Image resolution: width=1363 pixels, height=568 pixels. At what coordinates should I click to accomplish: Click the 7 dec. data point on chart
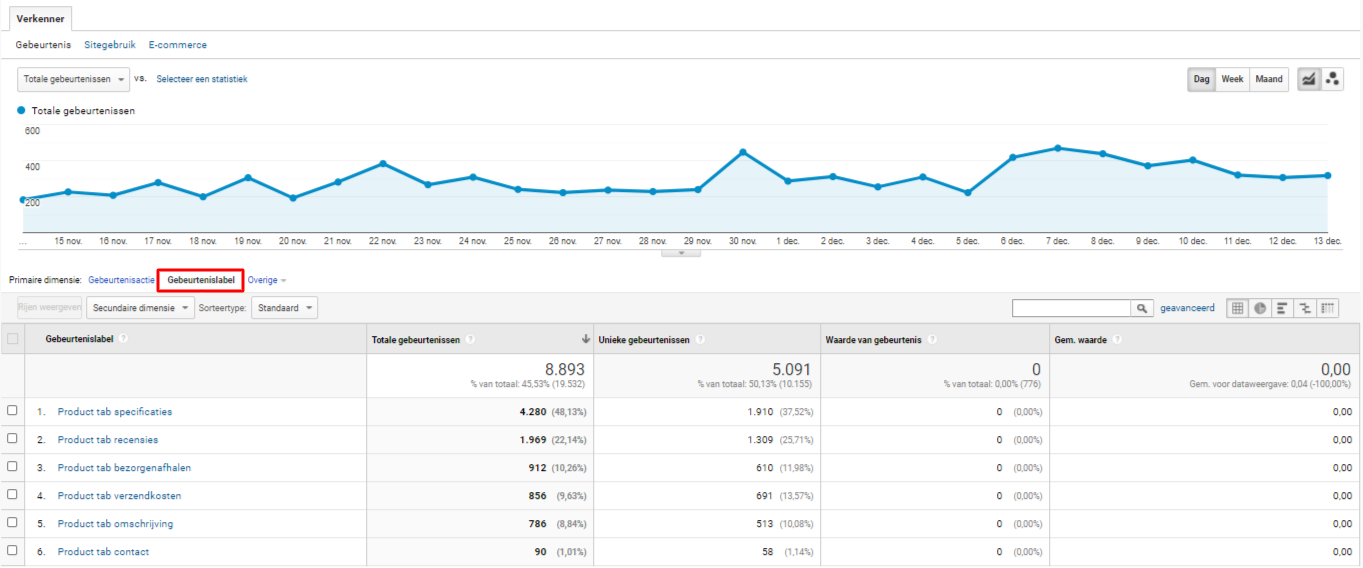[1057, 148]
